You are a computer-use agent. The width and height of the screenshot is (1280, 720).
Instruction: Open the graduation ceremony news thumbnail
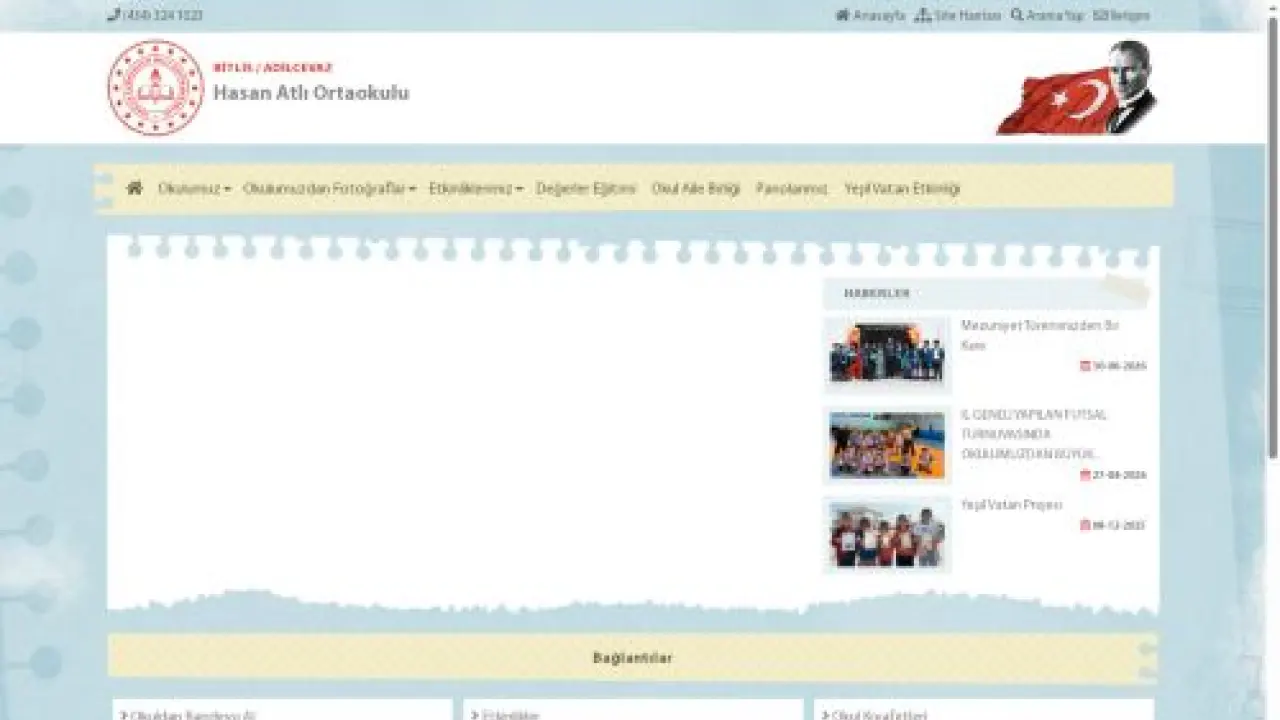pyautogui.click(x=887, y=353)
